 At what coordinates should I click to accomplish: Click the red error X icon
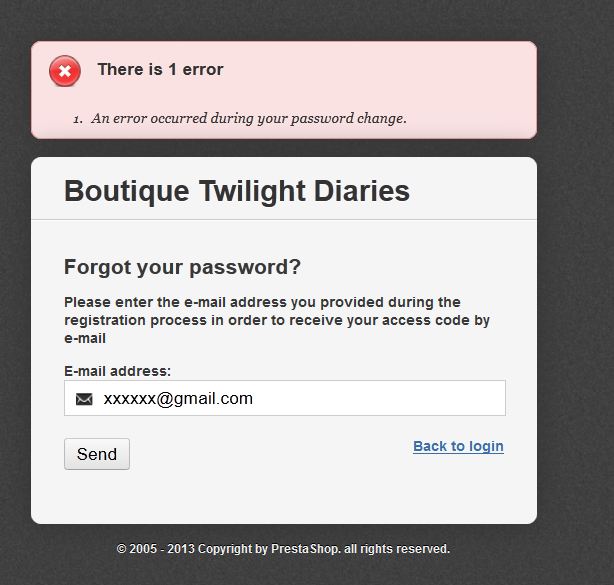[x=65, y=71]
